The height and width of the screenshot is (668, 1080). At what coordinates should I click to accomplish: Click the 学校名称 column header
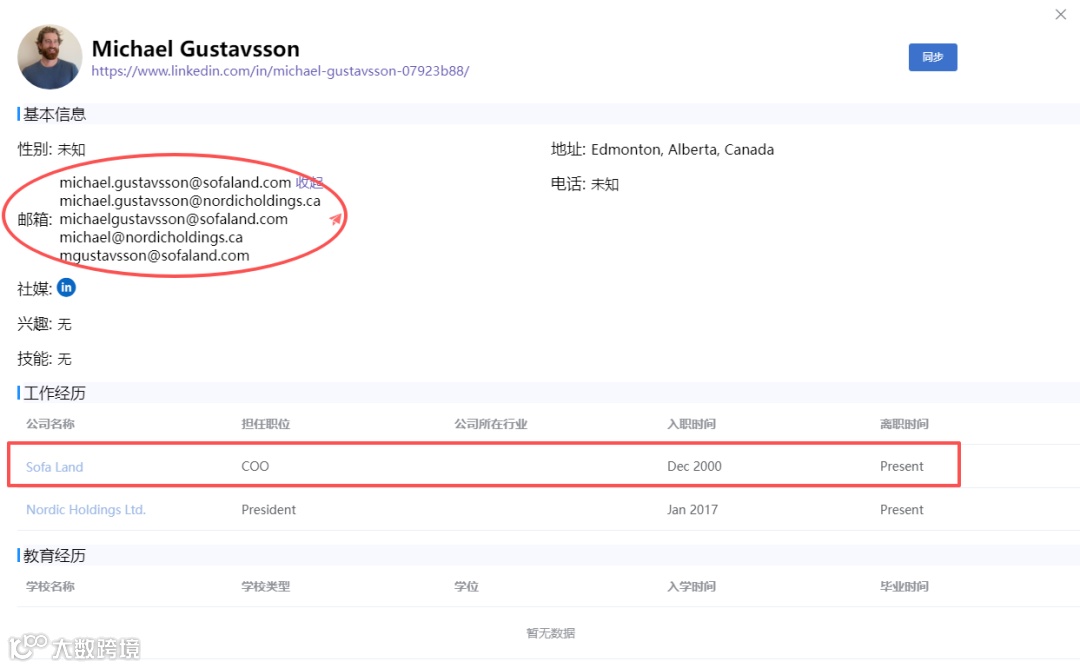pyautogui.click(x=50, y=586)
